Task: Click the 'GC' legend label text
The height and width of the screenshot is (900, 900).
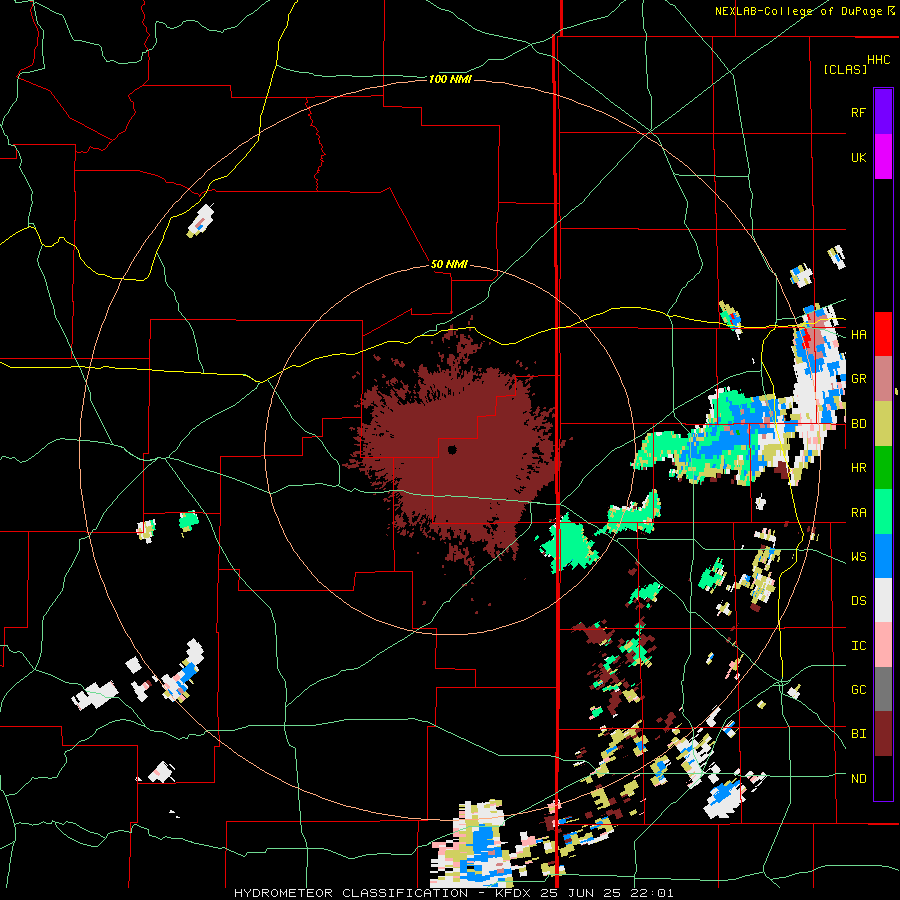Action: coord(858,690)
